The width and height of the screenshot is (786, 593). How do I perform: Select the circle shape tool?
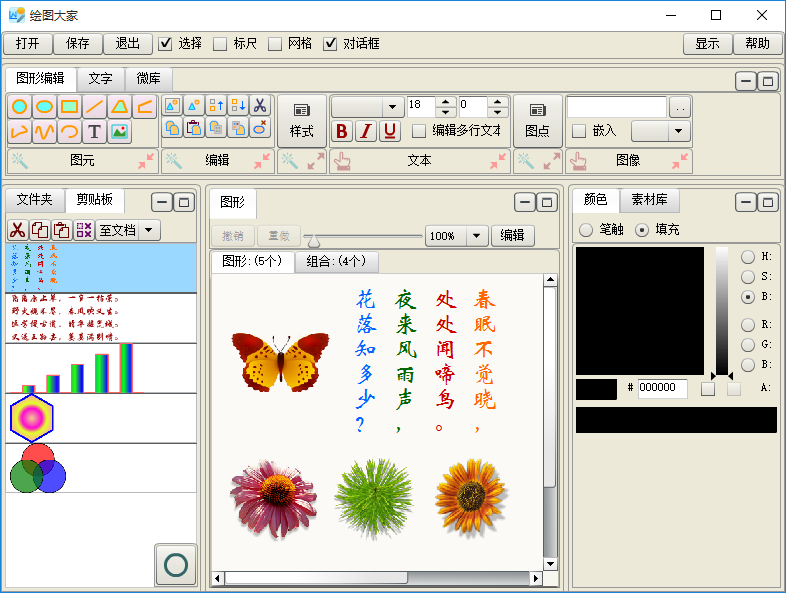pos(20,106)
